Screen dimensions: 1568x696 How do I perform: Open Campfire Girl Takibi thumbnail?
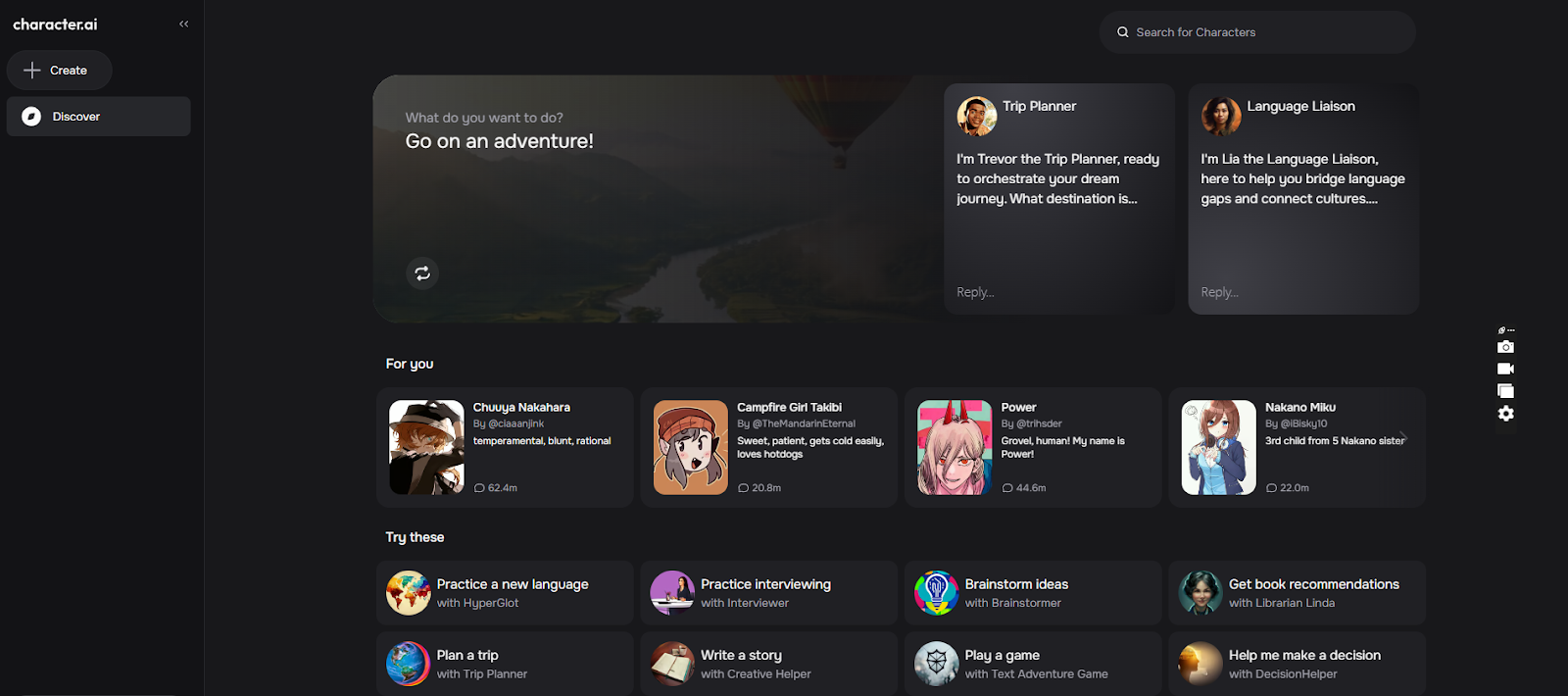click(691, 447)
